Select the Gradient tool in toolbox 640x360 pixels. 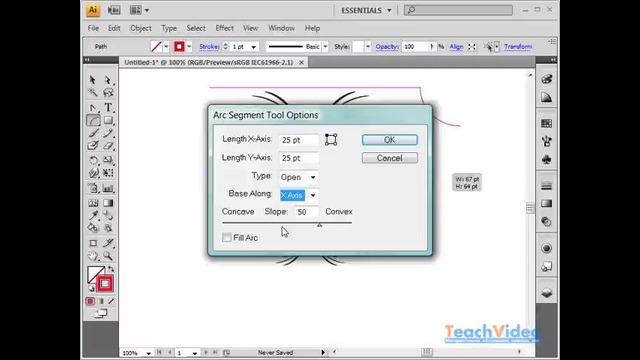[108, 203]
